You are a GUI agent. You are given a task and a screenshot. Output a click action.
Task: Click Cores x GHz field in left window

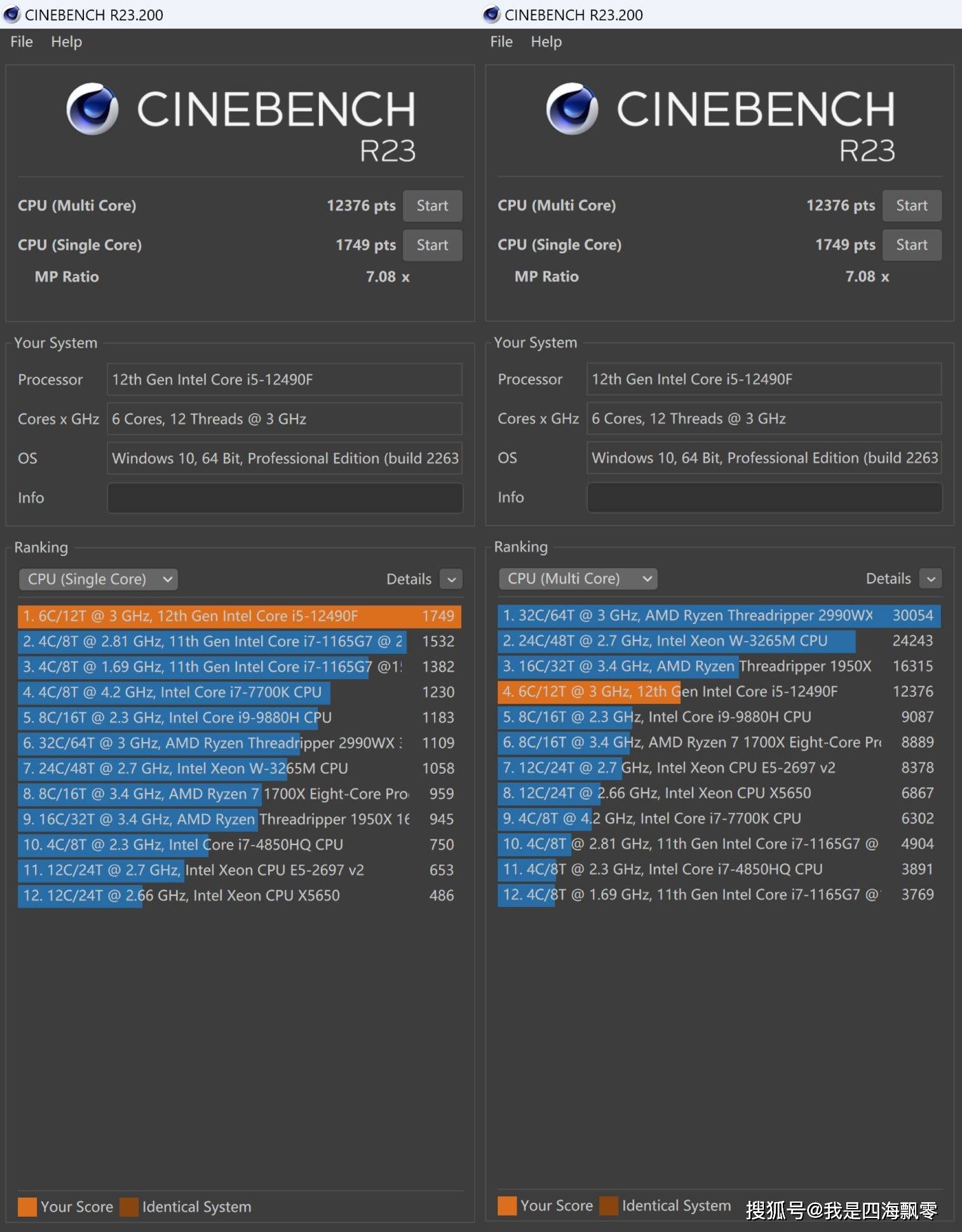pyautogui.click(x=285, y=419)
